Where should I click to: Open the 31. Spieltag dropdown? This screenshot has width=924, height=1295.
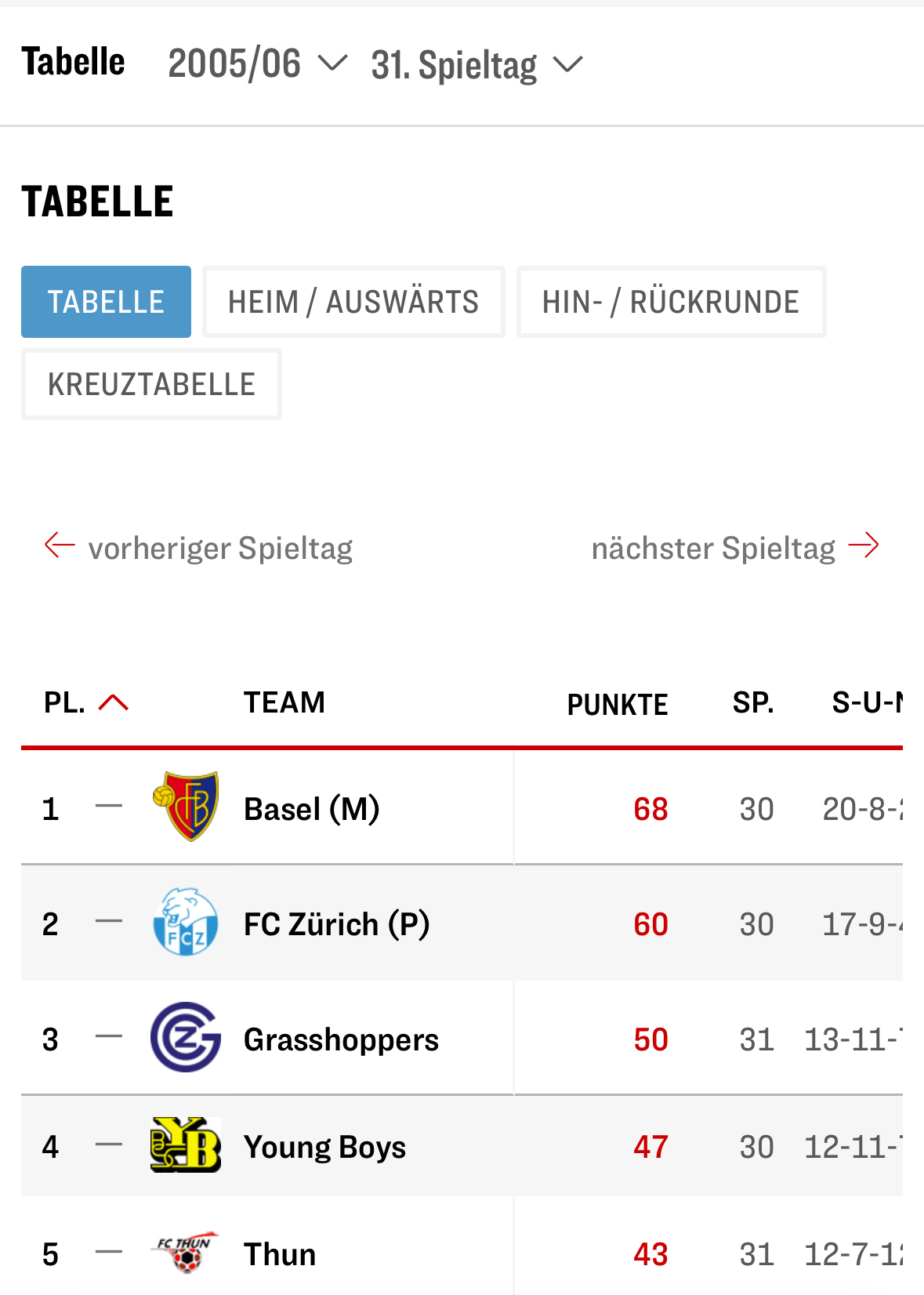(x=476, y=65)
